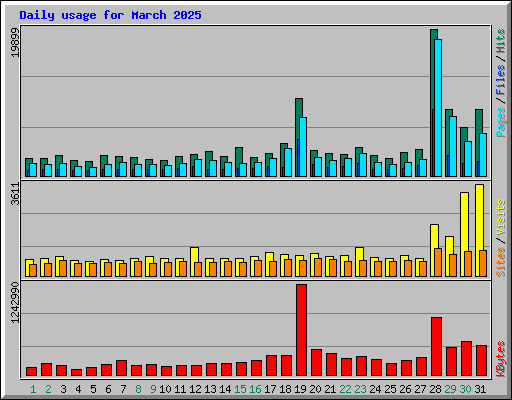Click the day 23 x-axis label
This screenshot has height=400, width=512.
coord(360,389)
